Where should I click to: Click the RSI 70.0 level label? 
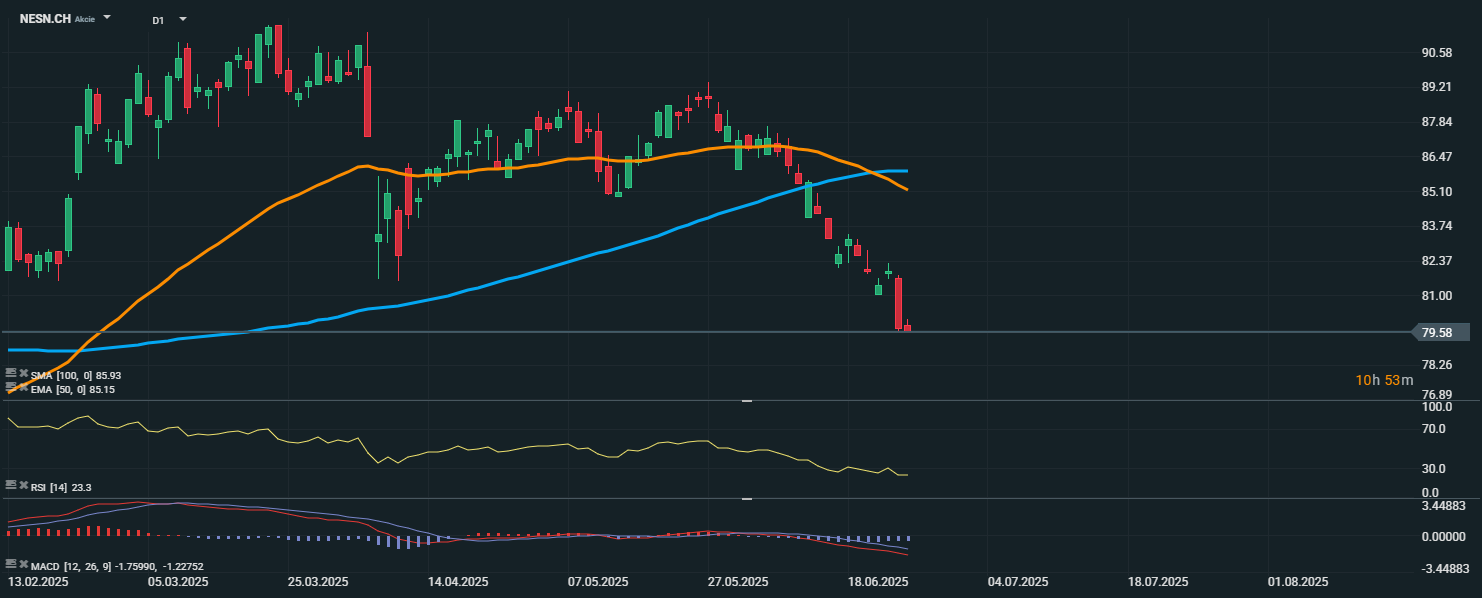1433,429
